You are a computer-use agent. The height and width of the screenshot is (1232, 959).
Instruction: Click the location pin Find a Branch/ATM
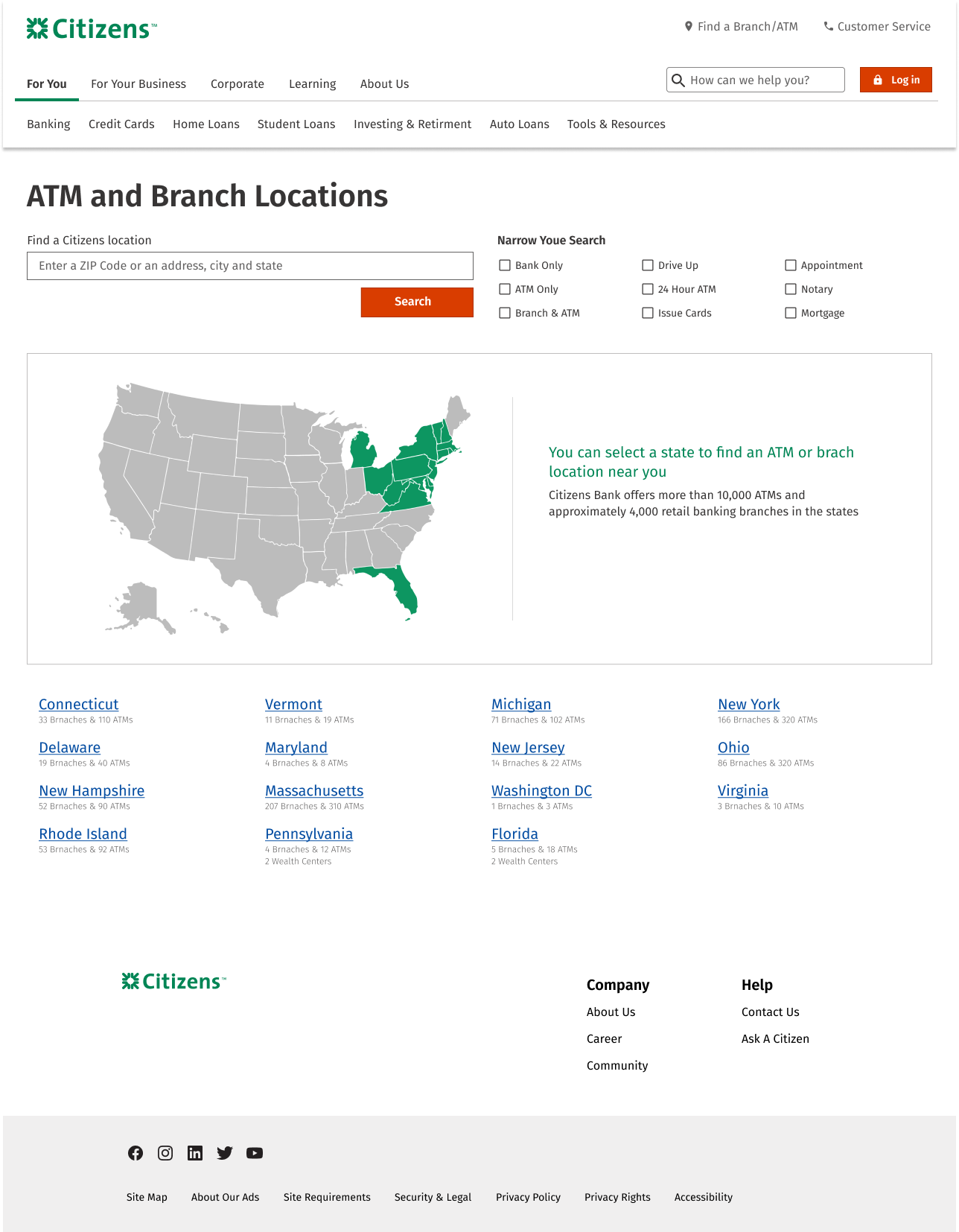pos(689,27)
